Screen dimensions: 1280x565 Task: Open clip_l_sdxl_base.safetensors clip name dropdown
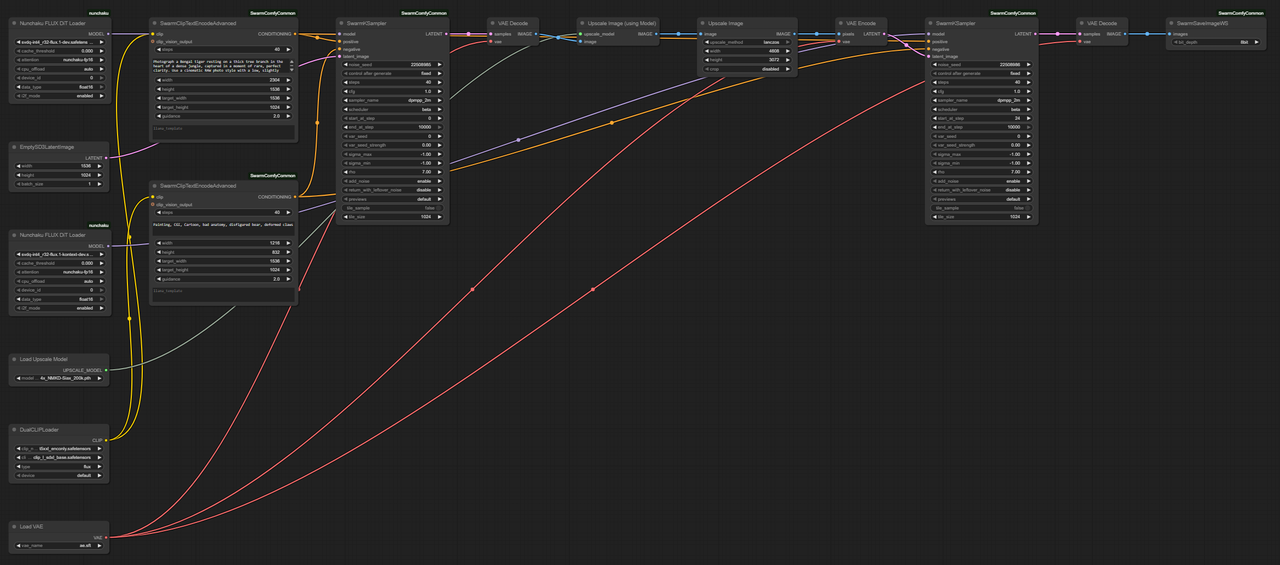click(58, 458)
